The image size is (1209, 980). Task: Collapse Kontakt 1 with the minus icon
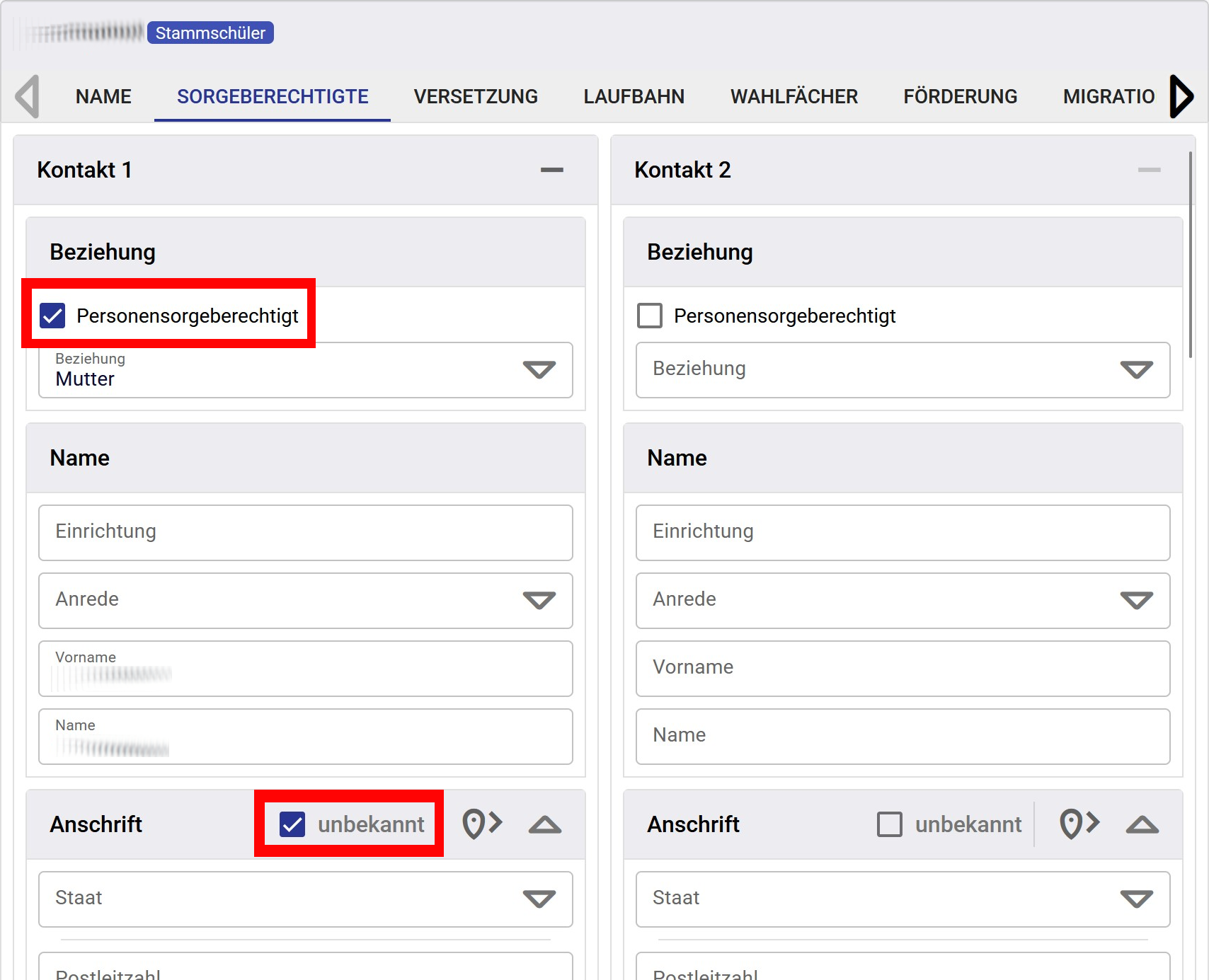point(551,170)
